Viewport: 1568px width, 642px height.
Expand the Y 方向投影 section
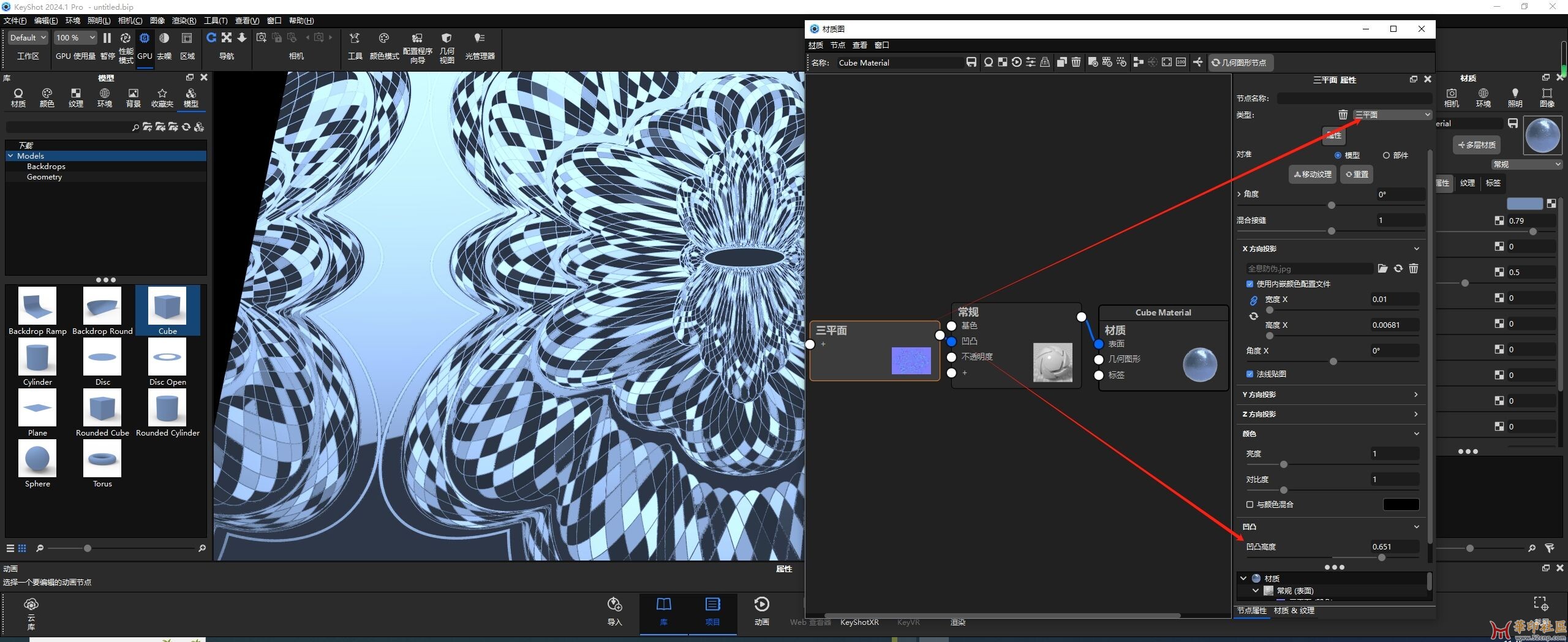coord(1416,395)
